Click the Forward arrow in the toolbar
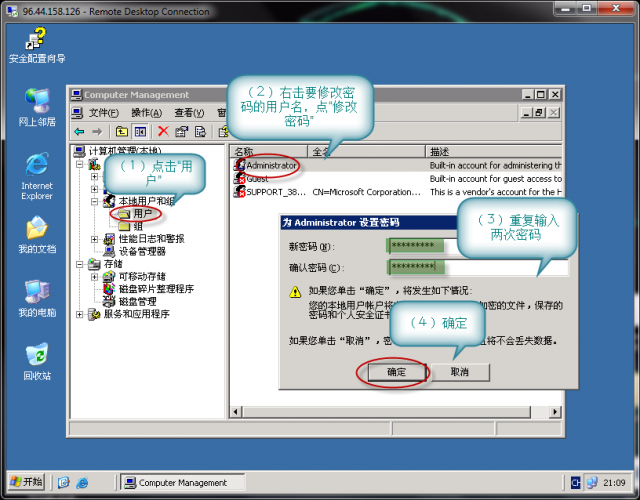 click(x=97, y=131)
